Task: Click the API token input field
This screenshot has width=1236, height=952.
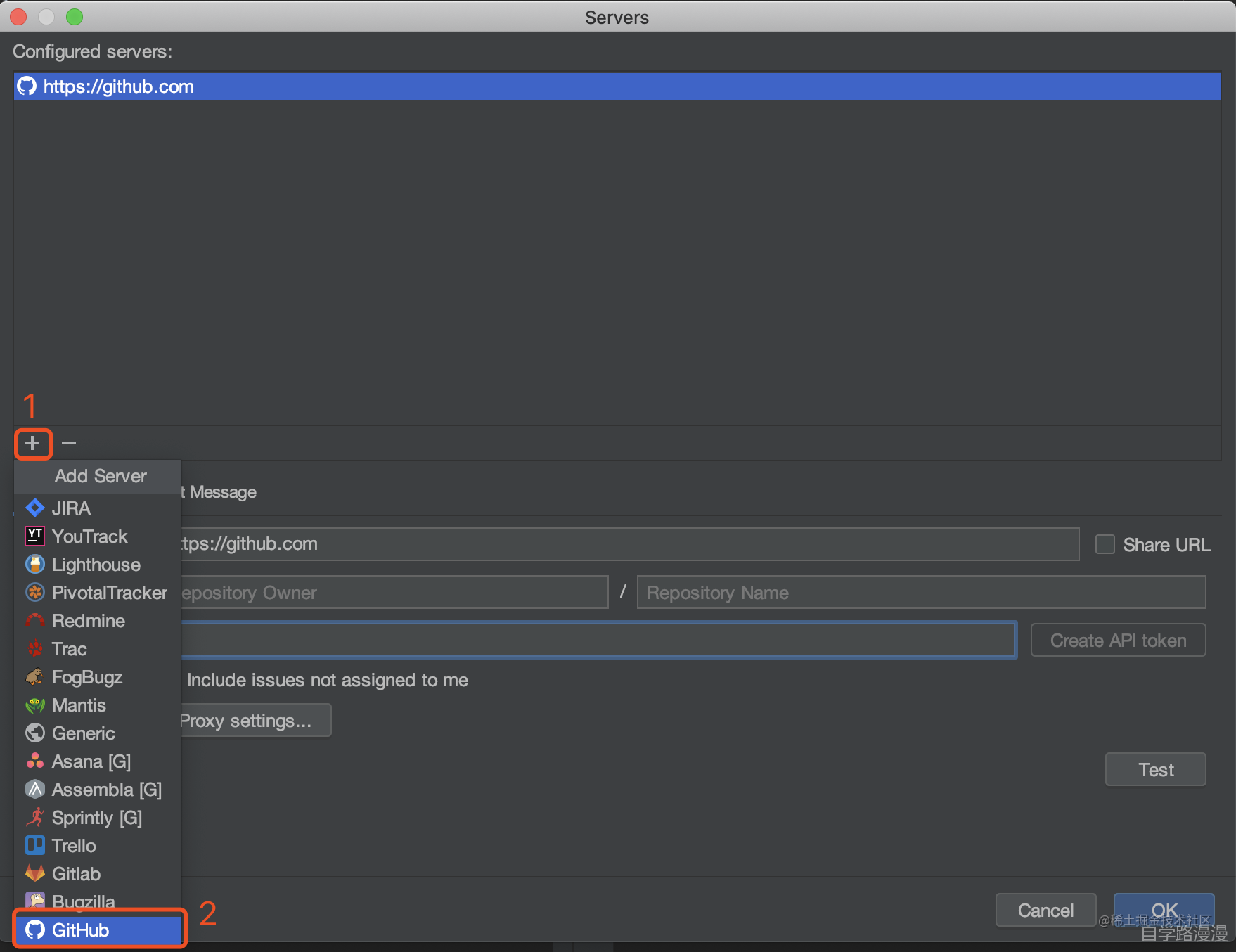Action: [598, 640]
